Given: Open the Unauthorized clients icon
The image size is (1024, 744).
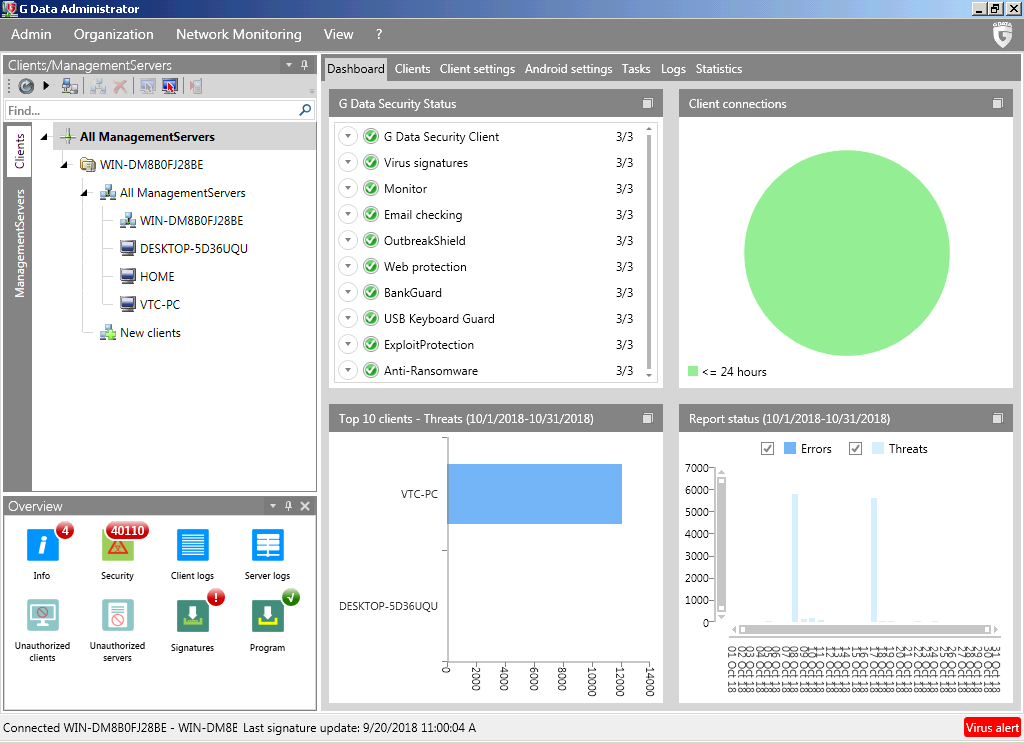Looking at the screenshot, I should tap(42, 616).
